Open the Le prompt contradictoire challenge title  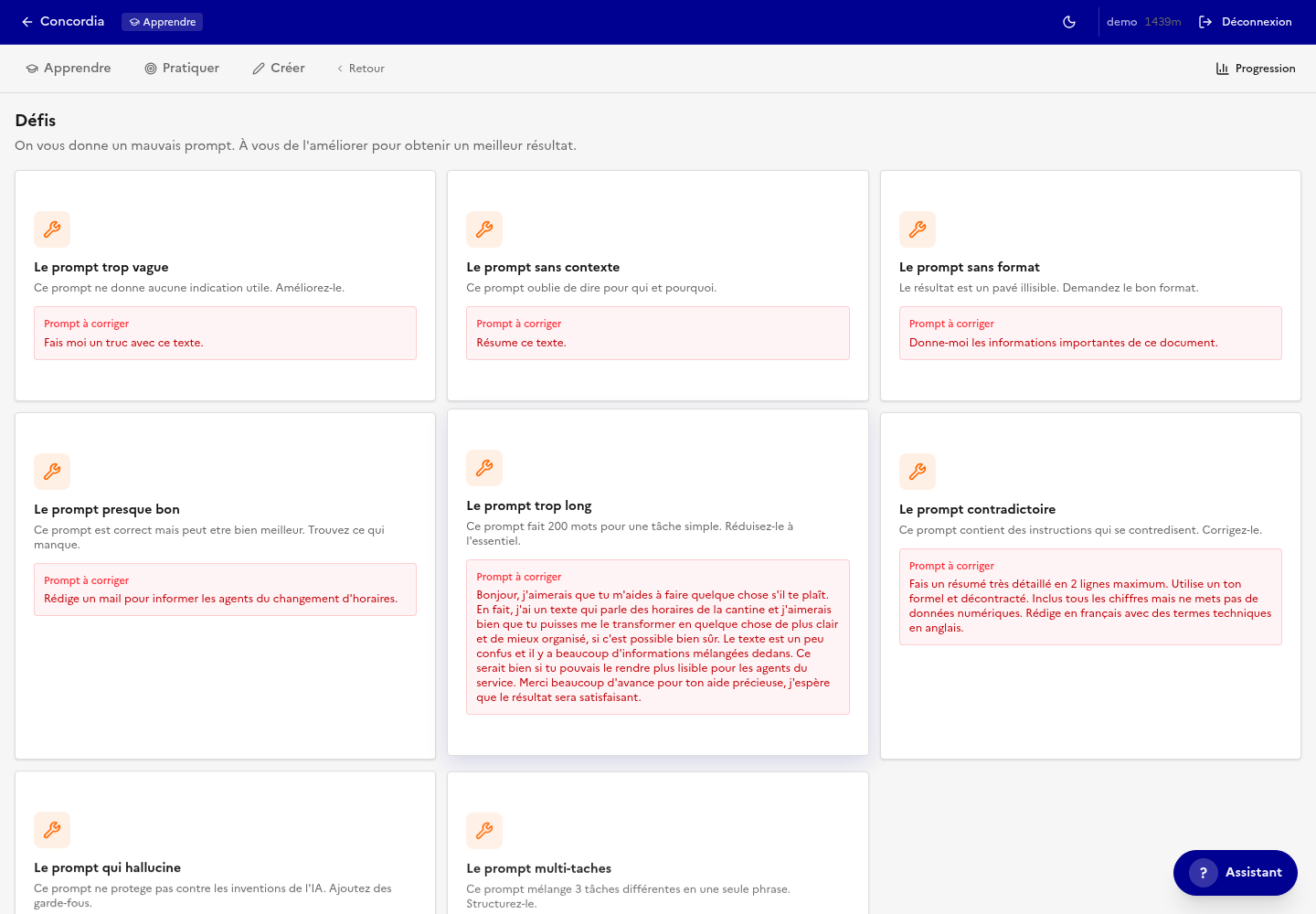click(977, 509)
